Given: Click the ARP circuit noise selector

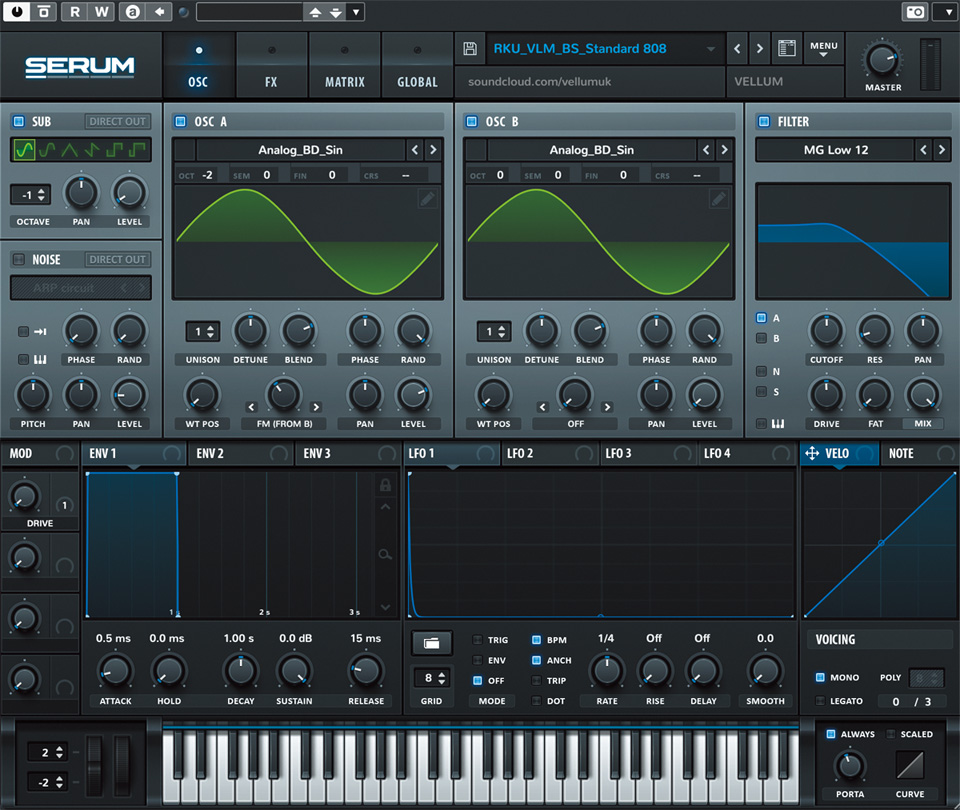Looking at the screenshot, I should tap(80, 288).
